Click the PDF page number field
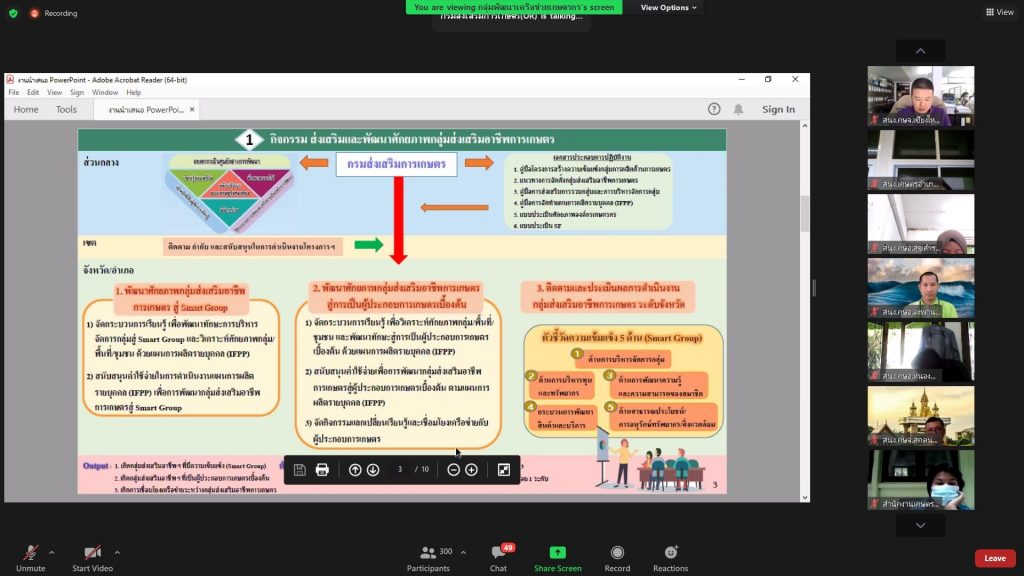The width and height of the screenshot is (1024, 576). [400, 470]
